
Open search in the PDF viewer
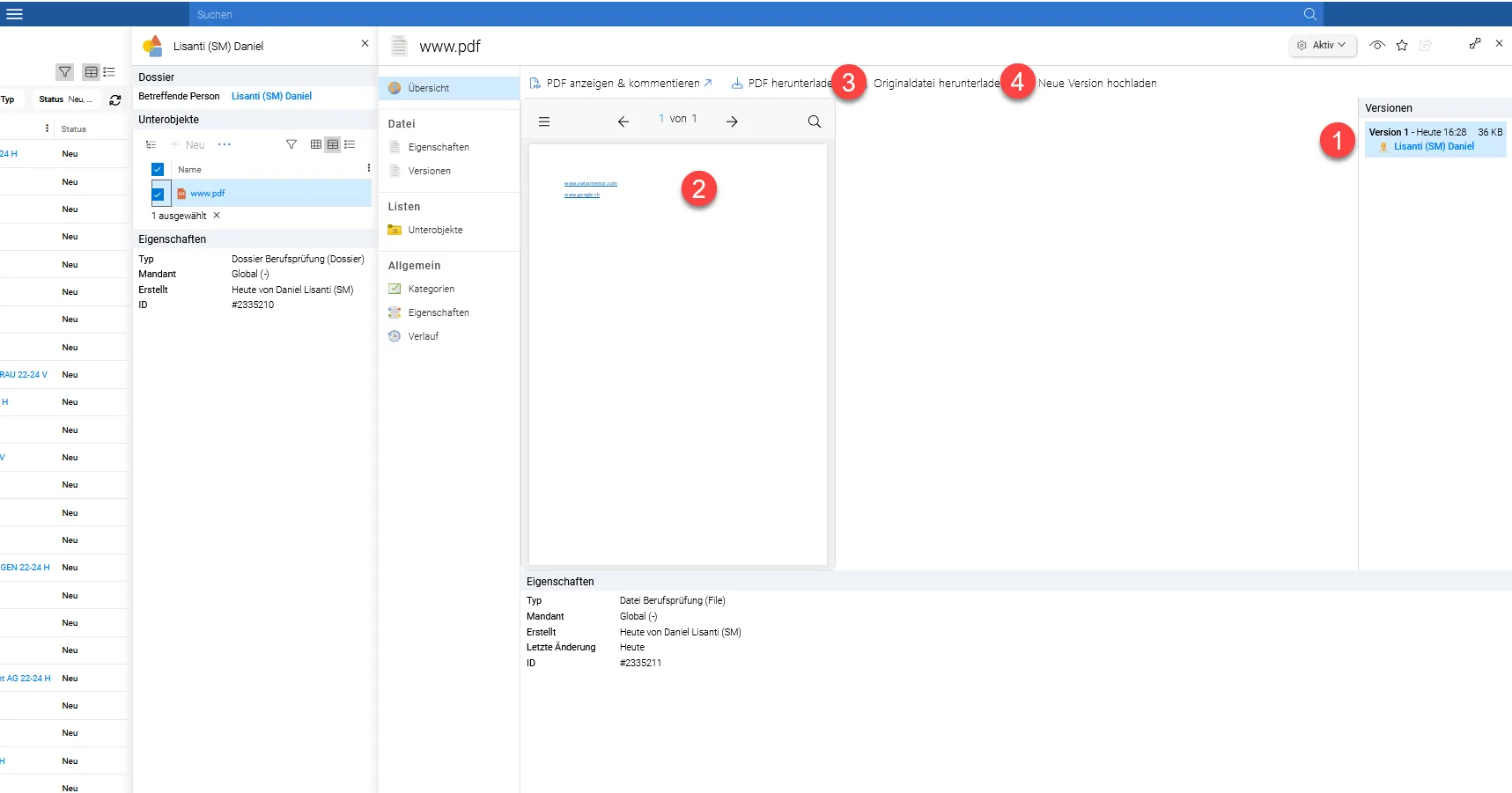pos(815,121)
